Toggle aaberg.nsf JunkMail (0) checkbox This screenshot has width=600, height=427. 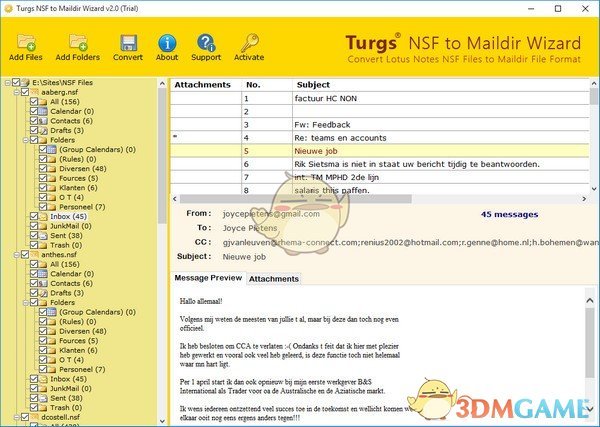34,226
